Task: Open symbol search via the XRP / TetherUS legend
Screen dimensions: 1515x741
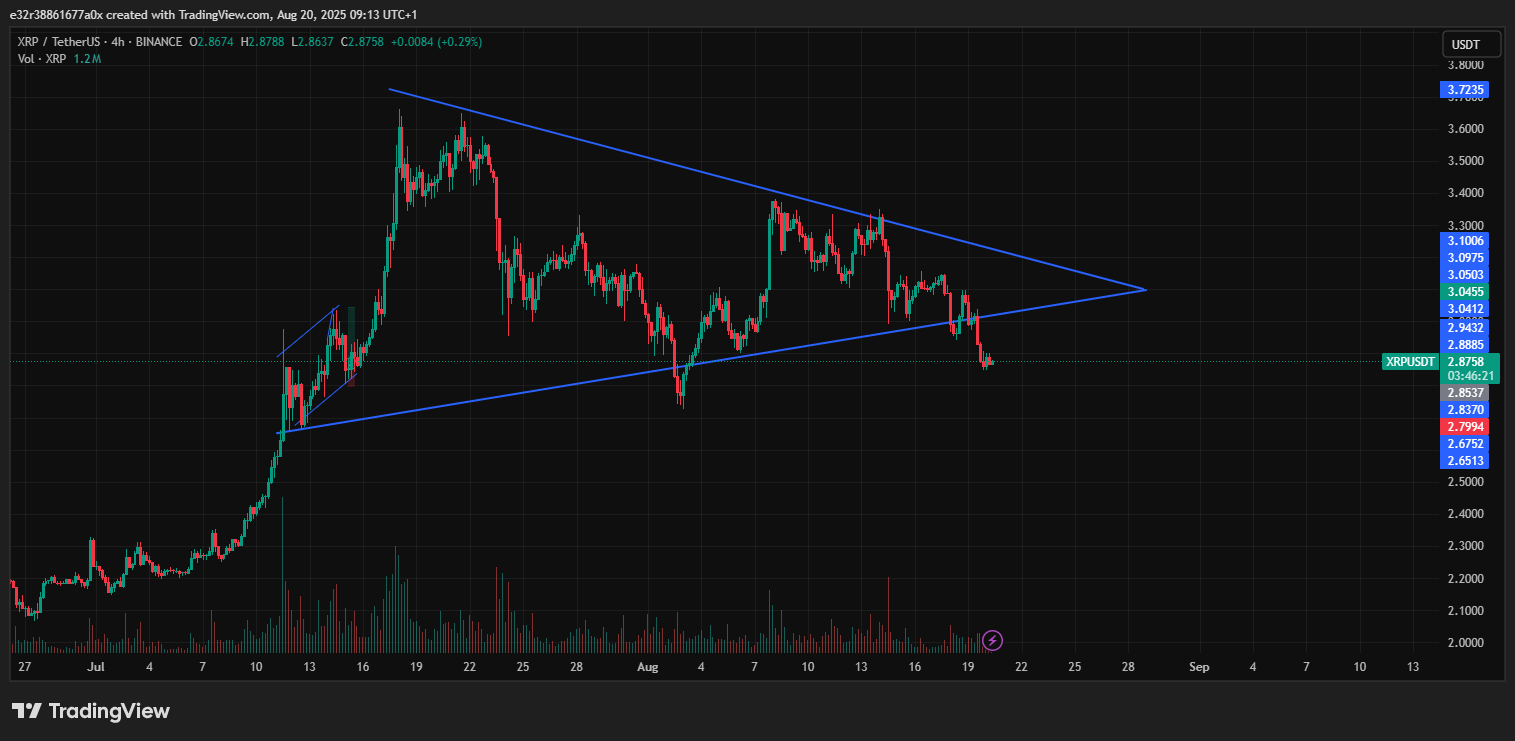Action: pos(60,42)
